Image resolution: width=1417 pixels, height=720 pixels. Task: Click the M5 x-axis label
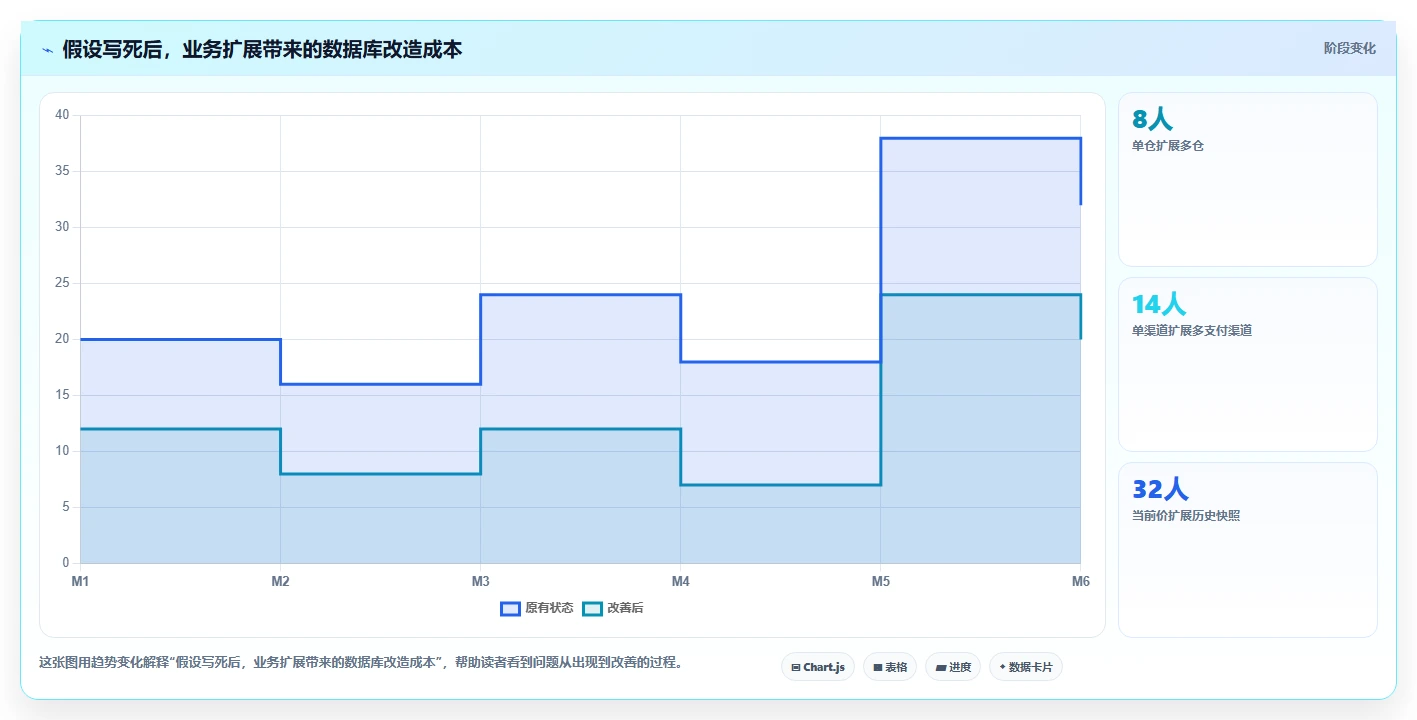[880, 581]
